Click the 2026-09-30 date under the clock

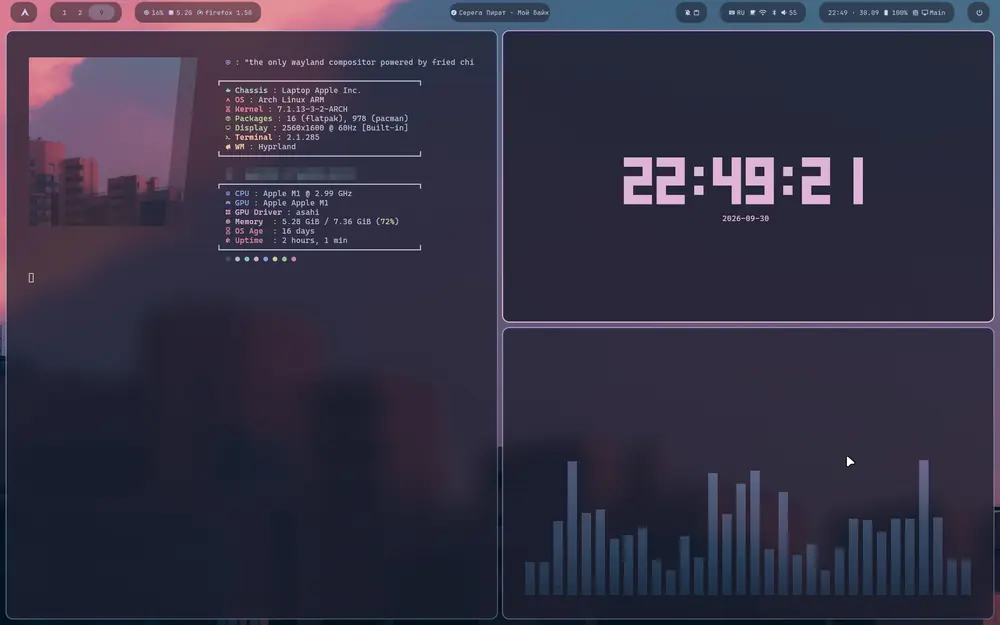tap(745, 219)
